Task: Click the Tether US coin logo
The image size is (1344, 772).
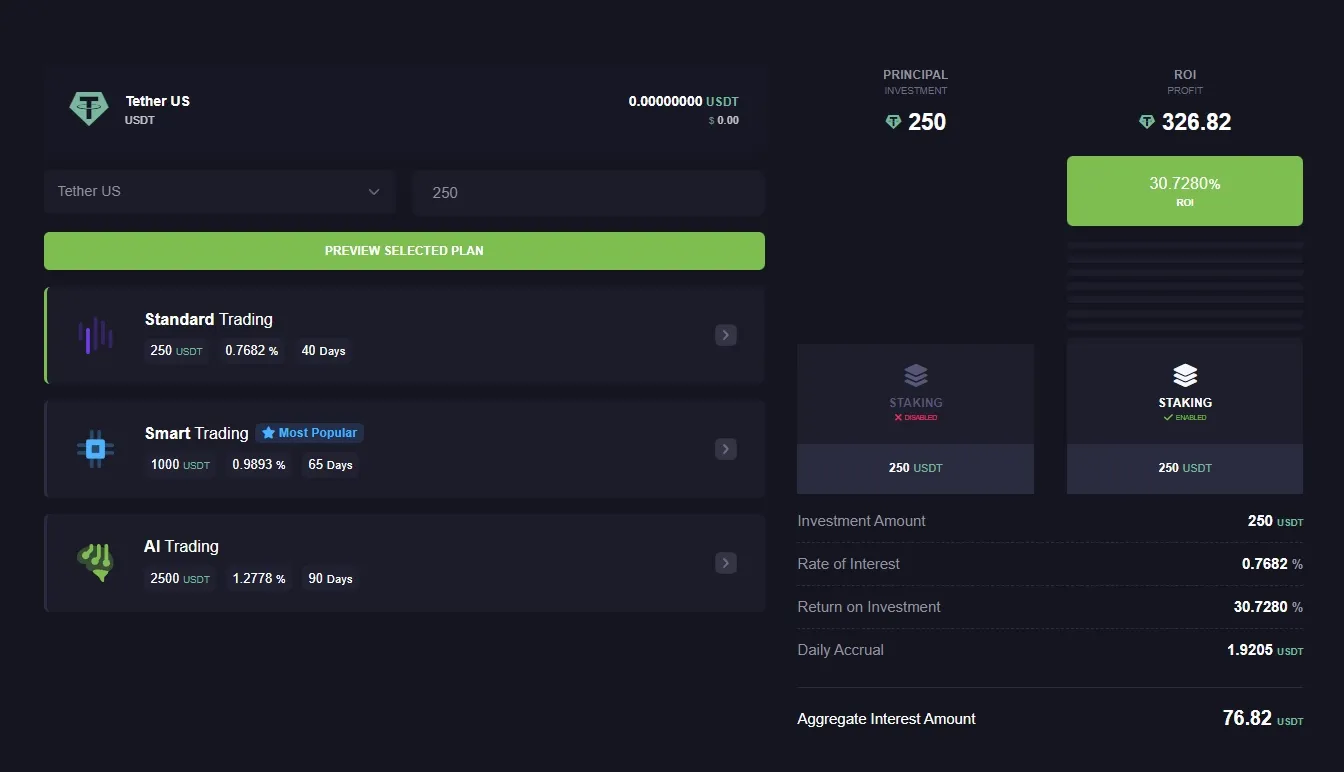Action: [88, 108]
